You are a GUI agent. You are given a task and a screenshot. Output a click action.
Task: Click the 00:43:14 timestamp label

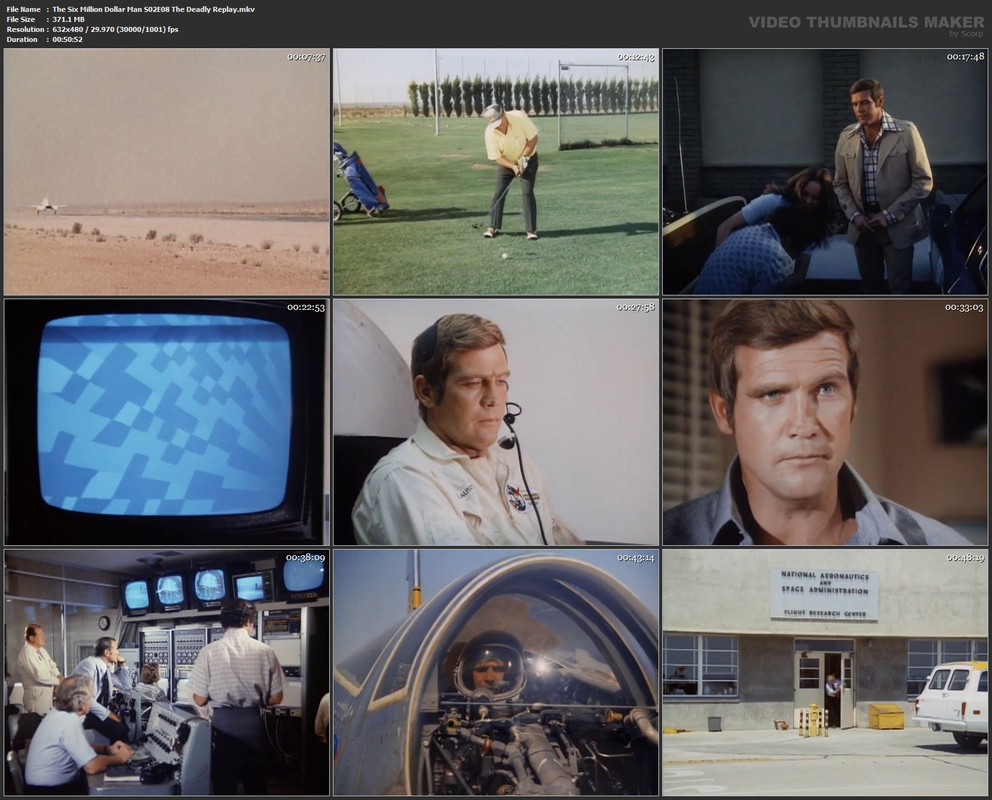pyautogui.click(x=636, y=558)
